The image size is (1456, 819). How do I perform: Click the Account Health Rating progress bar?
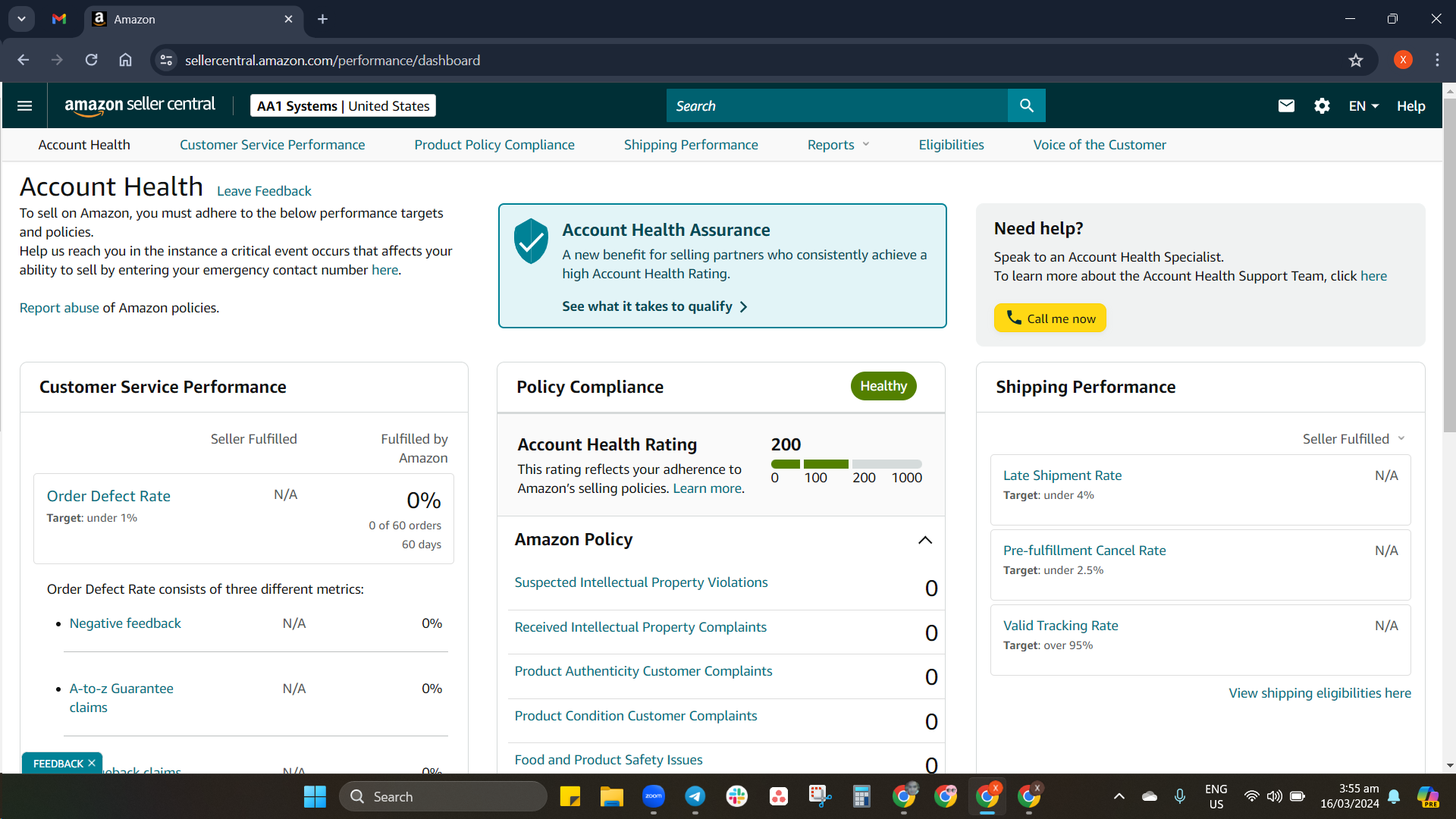click(x=846, y=463)
